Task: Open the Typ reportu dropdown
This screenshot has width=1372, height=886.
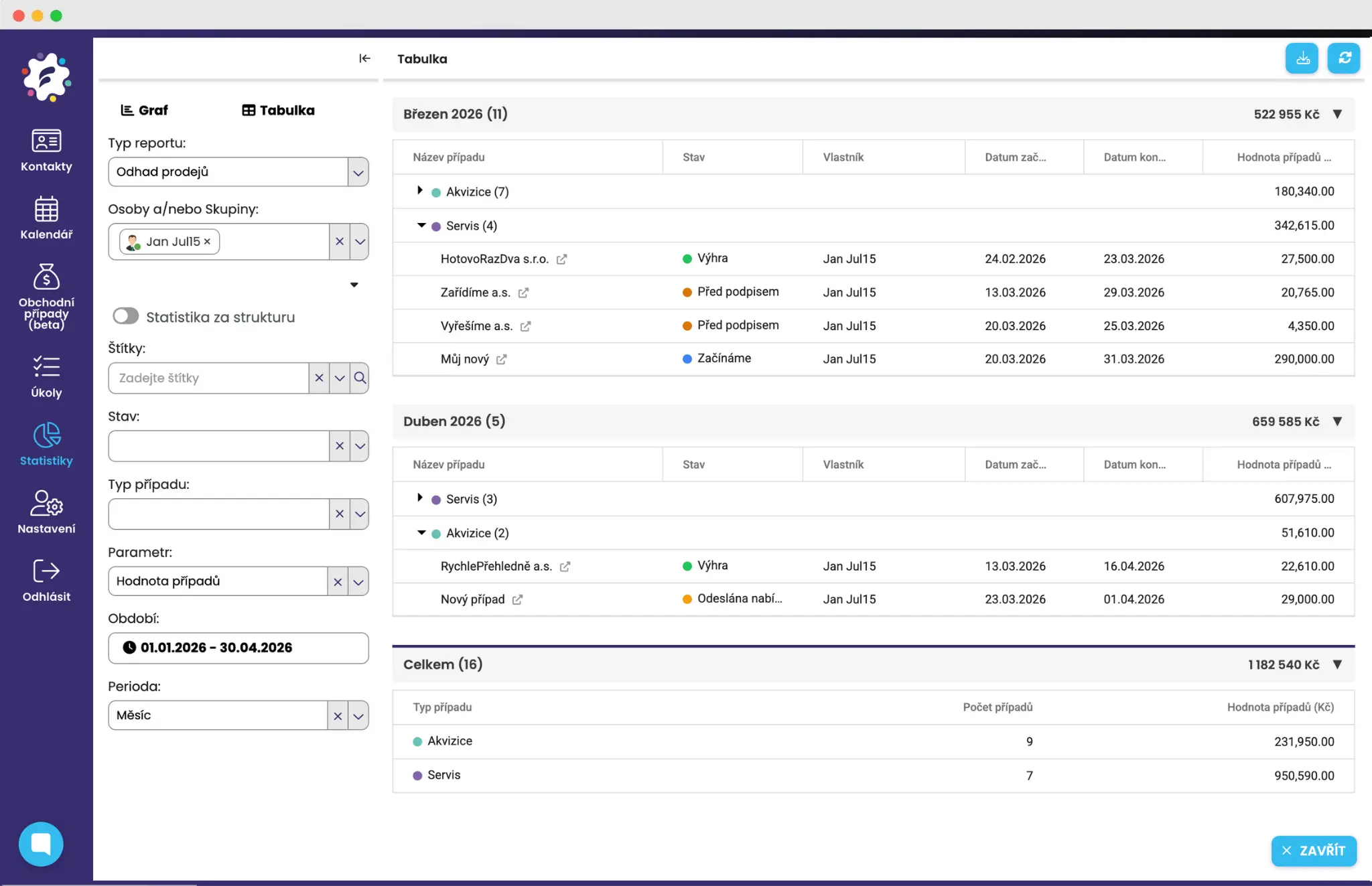Action: (358, 172)
